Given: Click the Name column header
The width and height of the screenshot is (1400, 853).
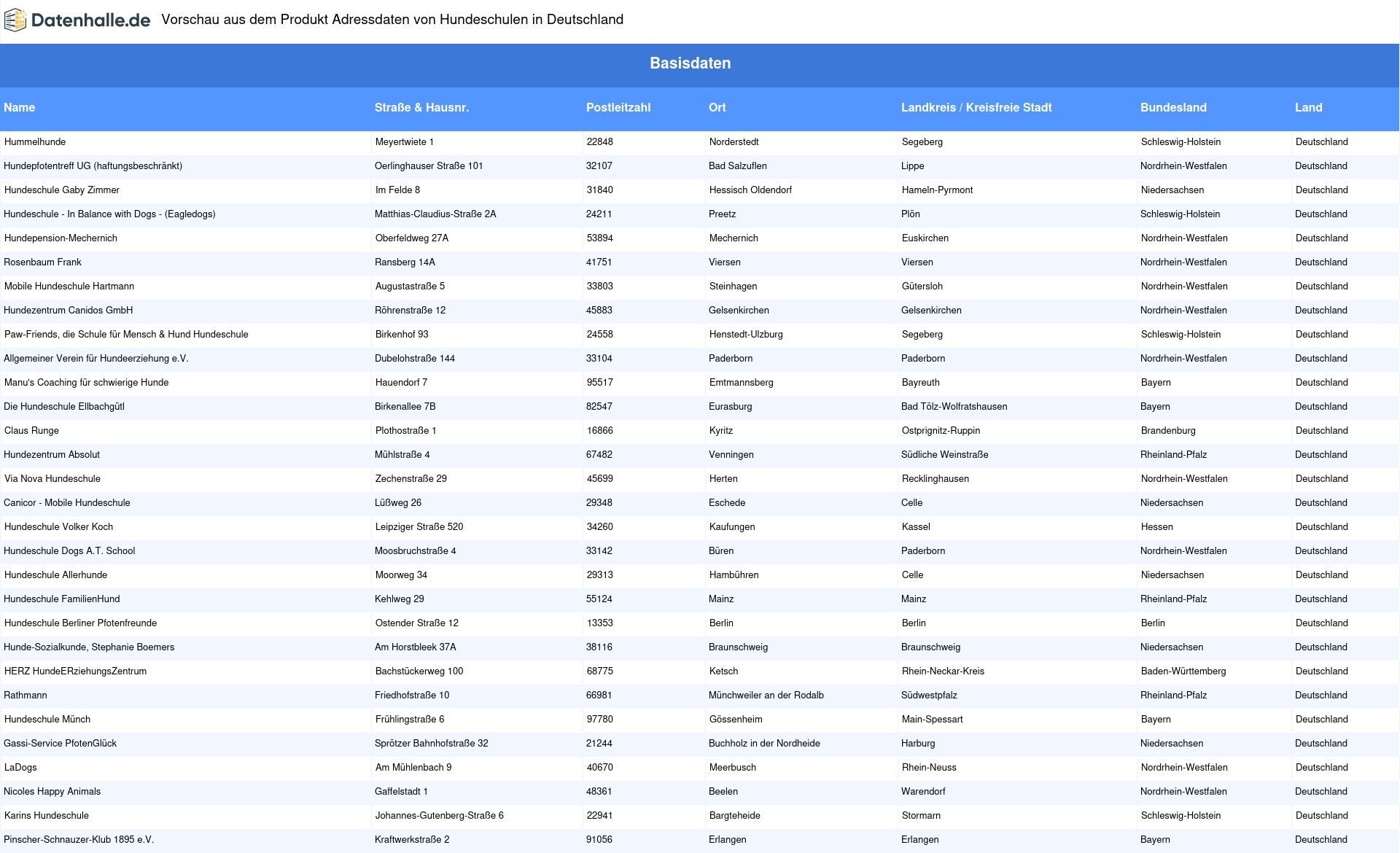Looking at the screenshot, I should coord(20,107).
